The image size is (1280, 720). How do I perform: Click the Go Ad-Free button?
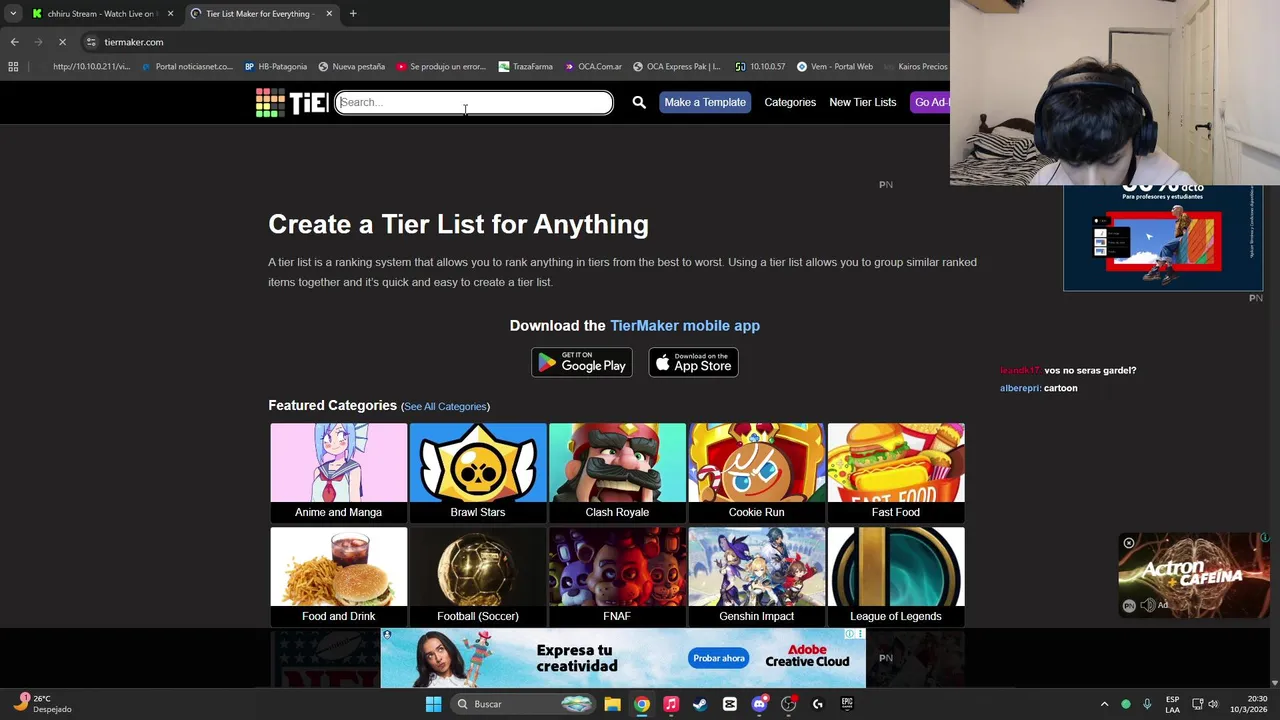click(x=930, y=102)
